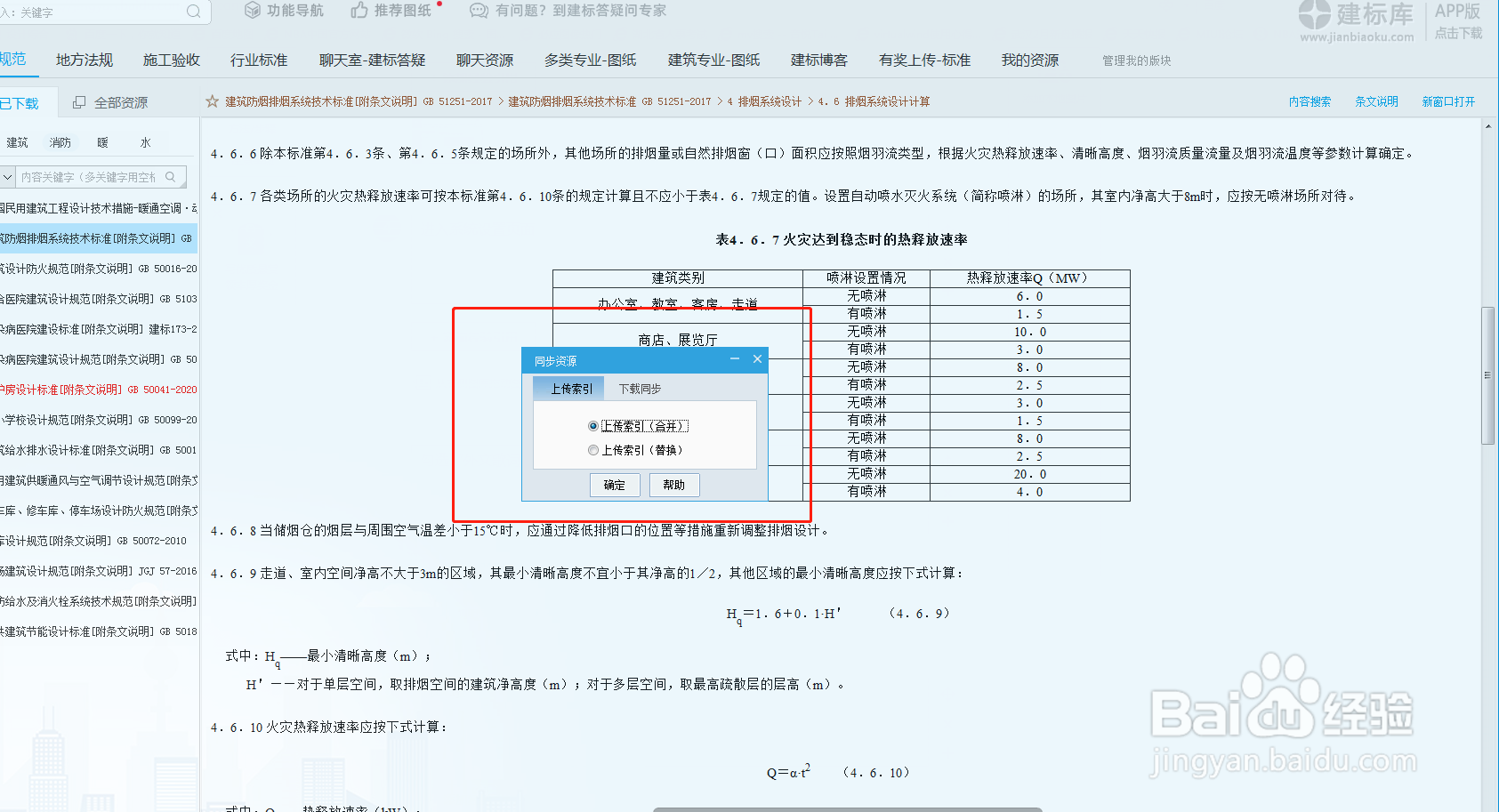Screen dimensions: 1499x812
Task: Click the APP版 点击下载 icon
Action: pos(1457,20)
